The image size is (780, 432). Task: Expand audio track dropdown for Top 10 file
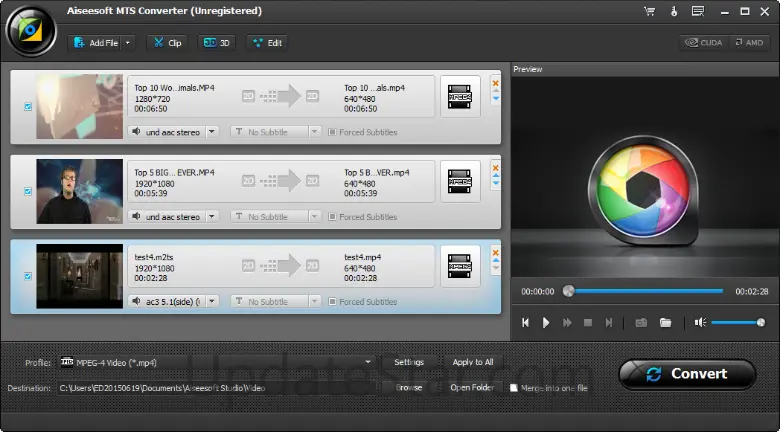point(212,132)
